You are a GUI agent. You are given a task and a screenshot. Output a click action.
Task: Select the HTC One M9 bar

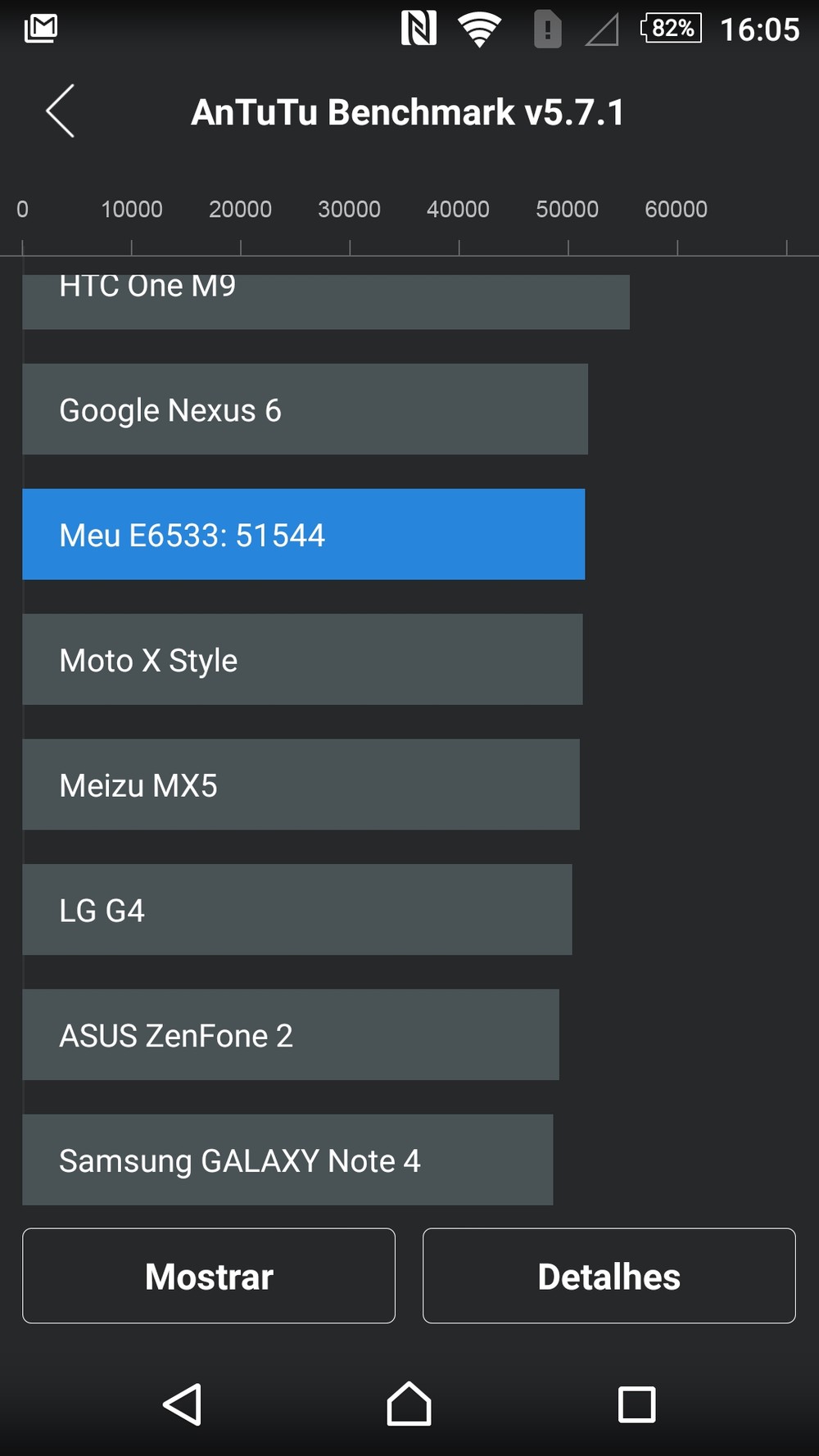coord(326,301)
